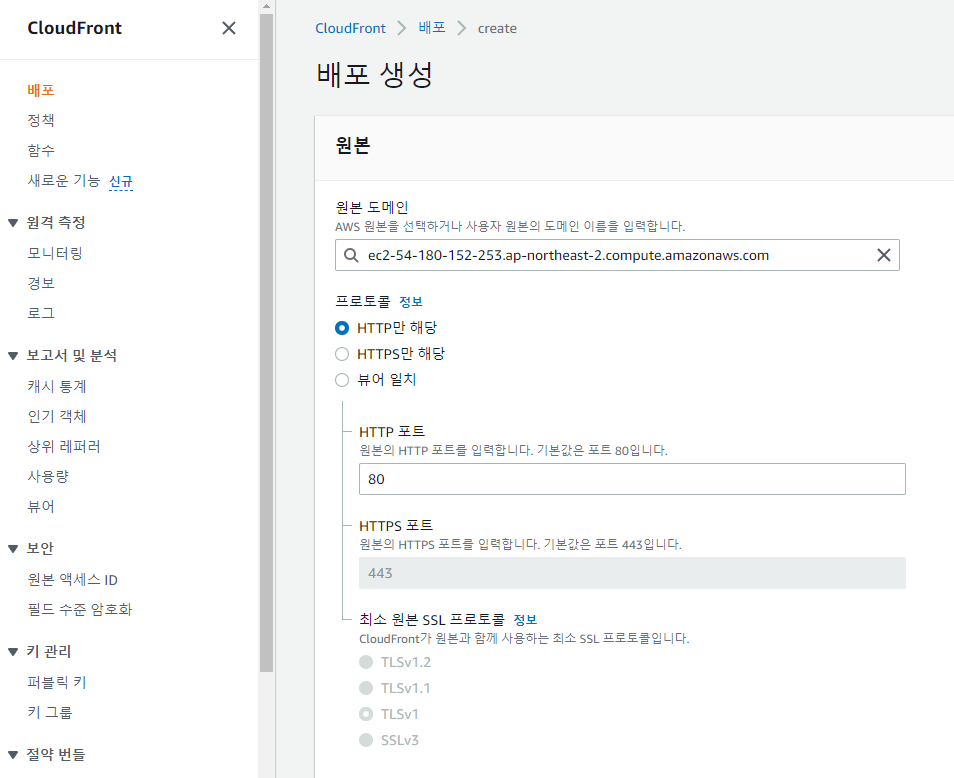Click the search icon in origin domain
The width and height of the screenshot is (954, 778).
tap(351, 255)
